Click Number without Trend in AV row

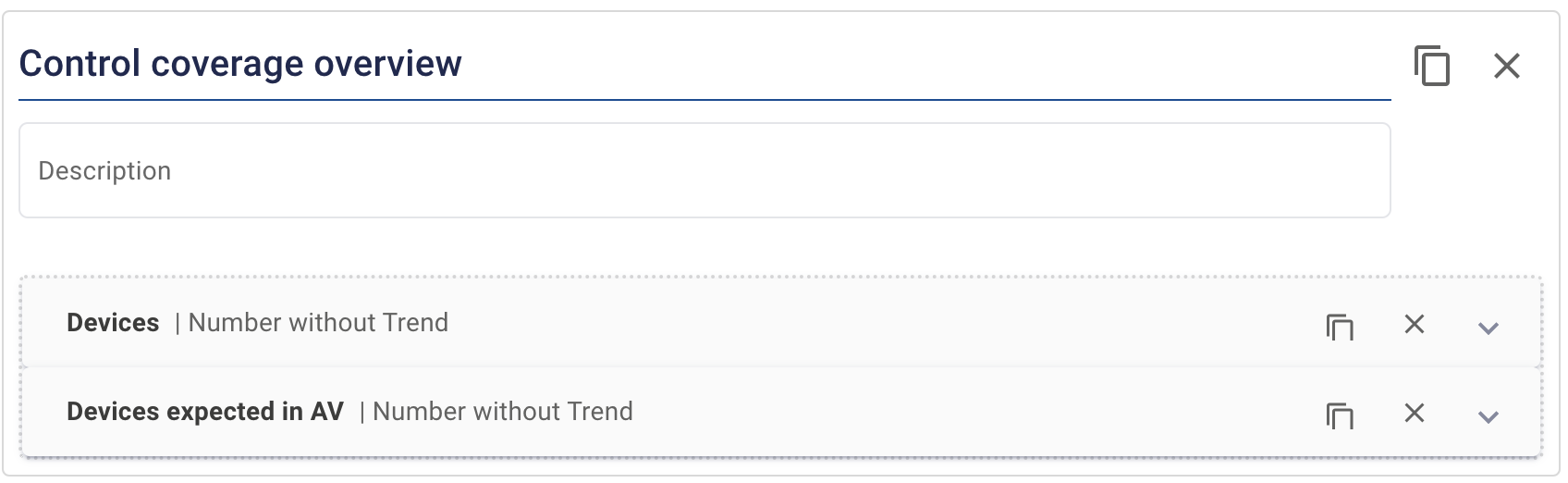(503, 411)
